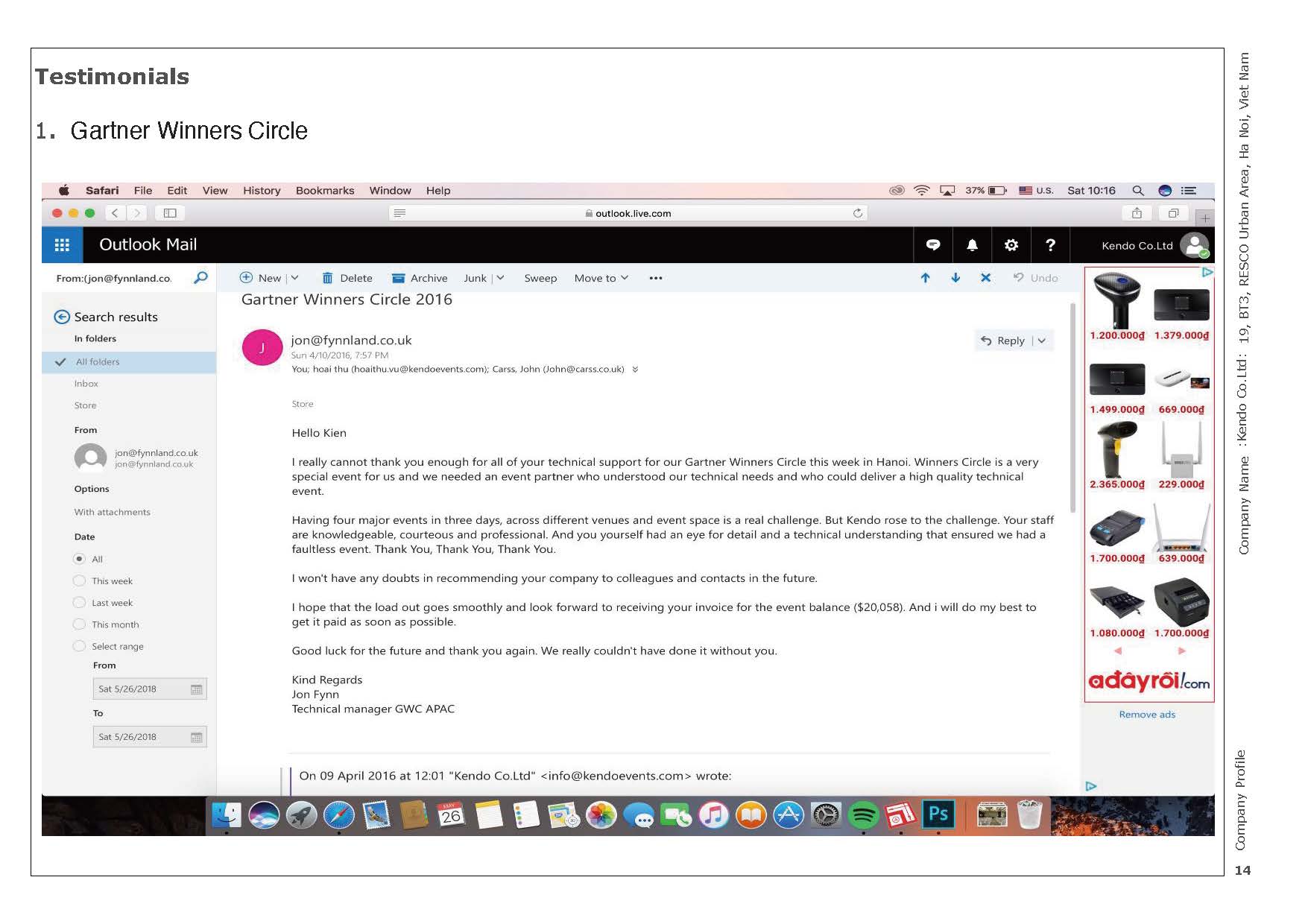Go to the next message with down arrow

pyautogui.click(x=955, y=278)
